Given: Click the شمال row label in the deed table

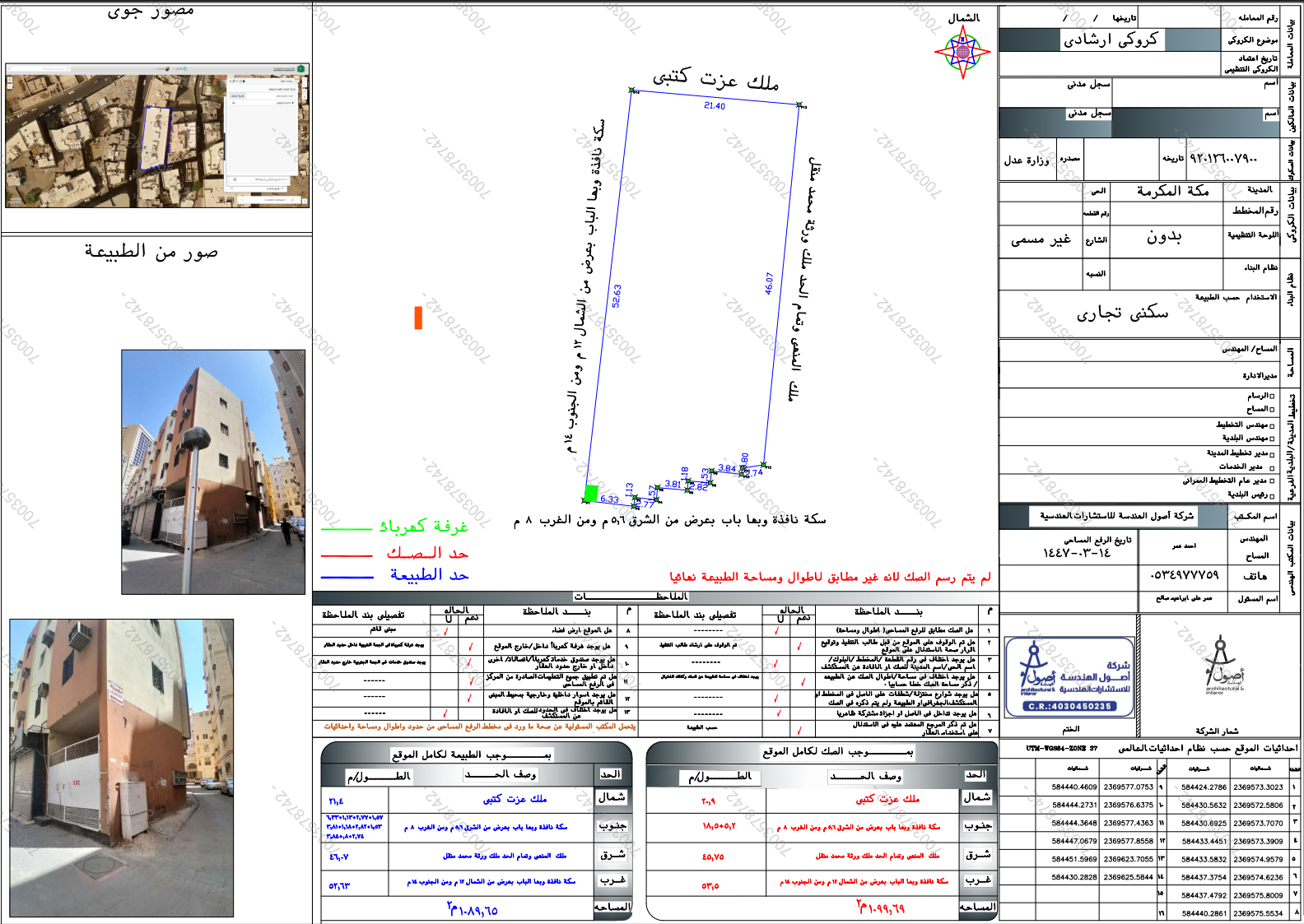Looking at the screenshot, I should pos(977,797).
